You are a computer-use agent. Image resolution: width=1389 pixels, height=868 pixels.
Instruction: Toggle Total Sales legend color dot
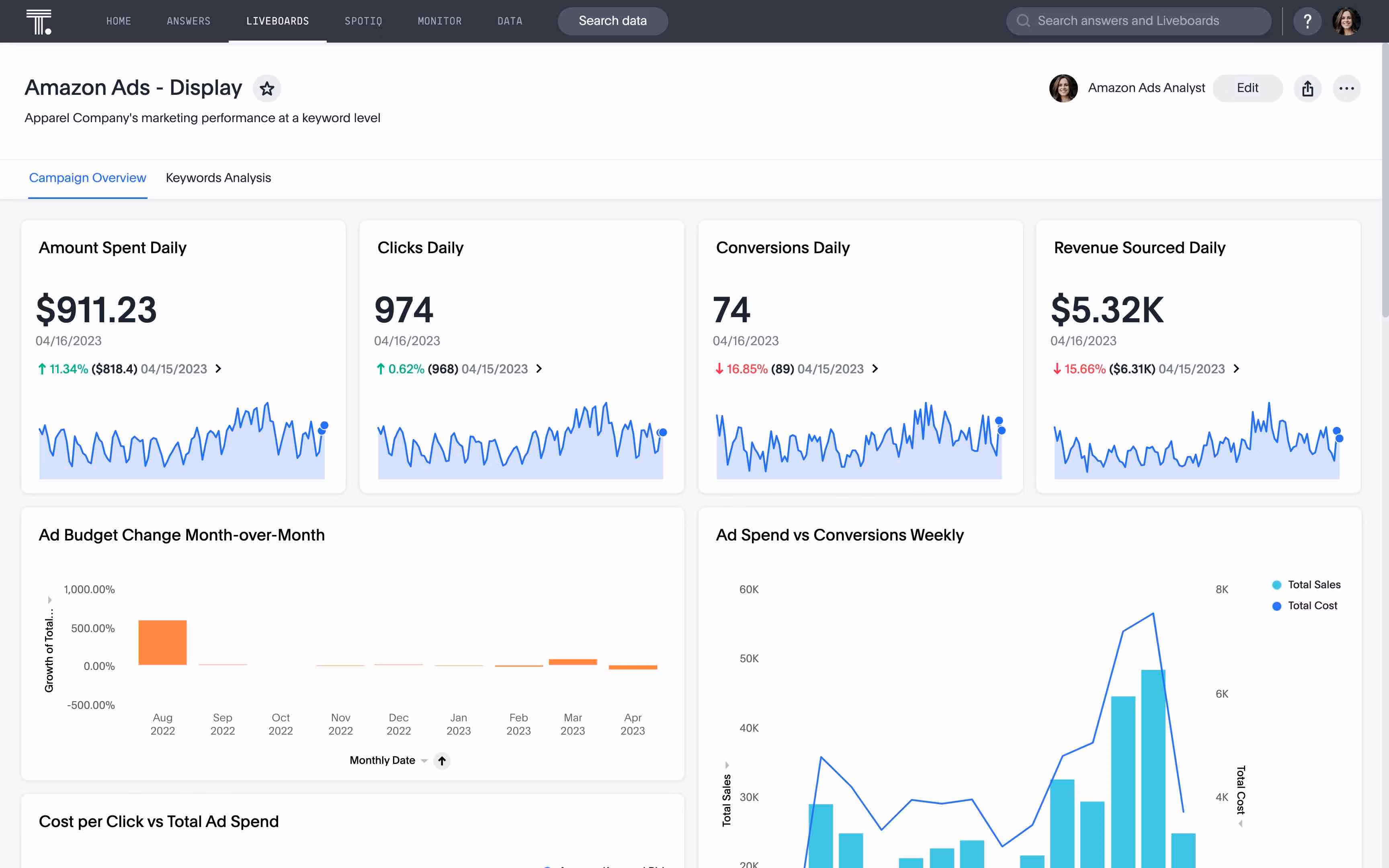click(x=1276, y=585)
